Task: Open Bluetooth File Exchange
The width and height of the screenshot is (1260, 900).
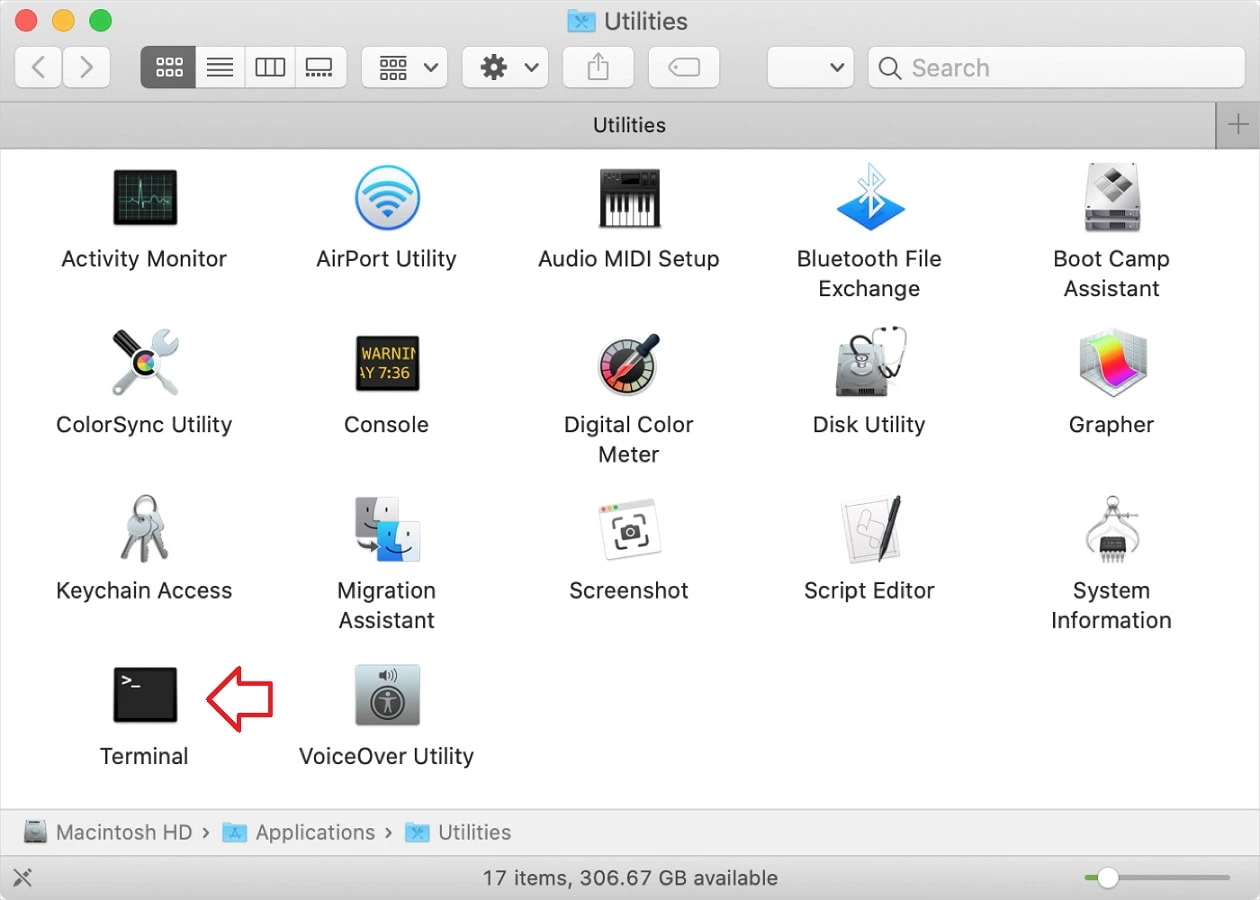Action: click(869, 197)
